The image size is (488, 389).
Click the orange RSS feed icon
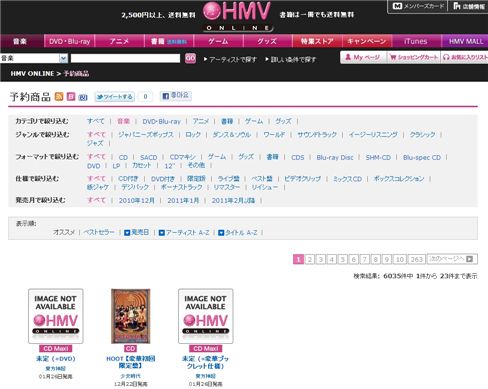click(59, 97)
